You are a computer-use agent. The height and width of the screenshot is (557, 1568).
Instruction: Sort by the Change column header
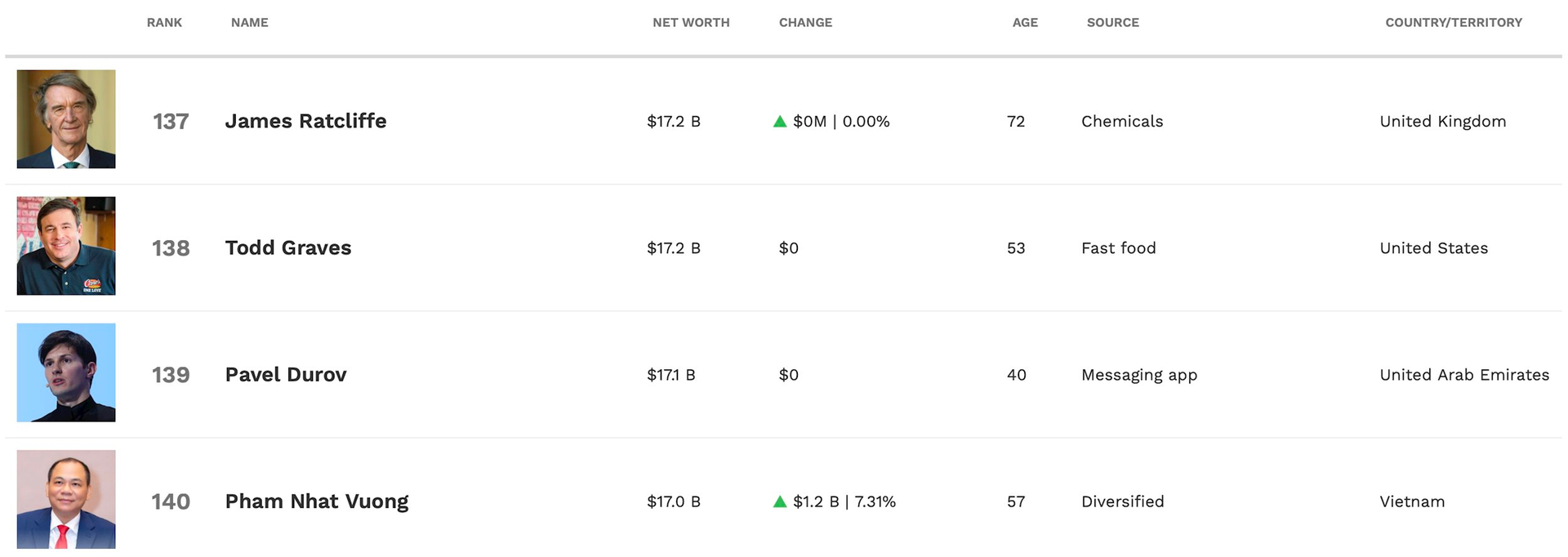(x=805, y=23)
